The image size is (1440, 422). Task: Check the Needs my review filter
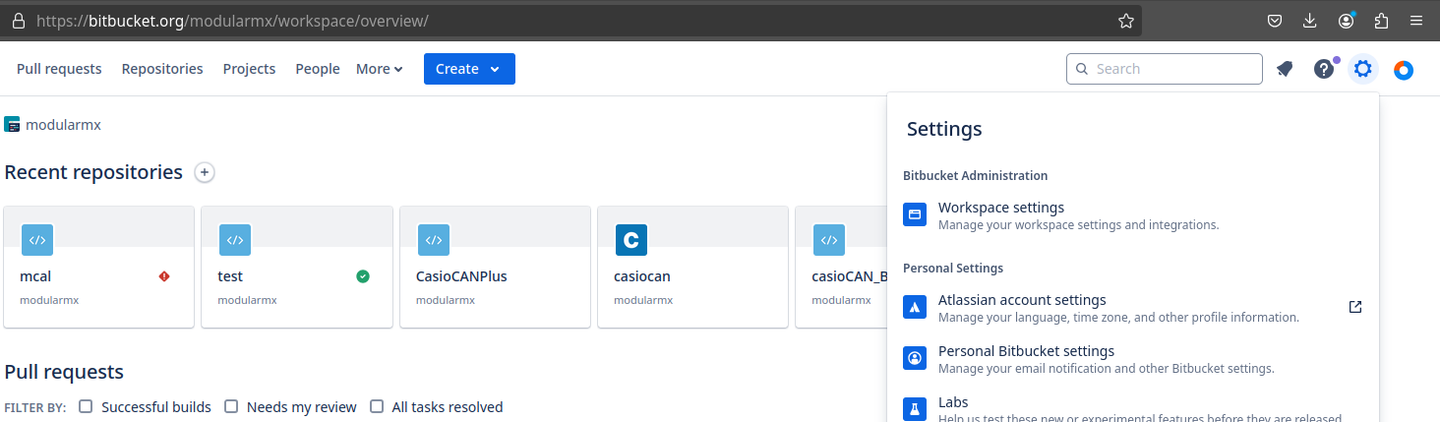(231, 406)
